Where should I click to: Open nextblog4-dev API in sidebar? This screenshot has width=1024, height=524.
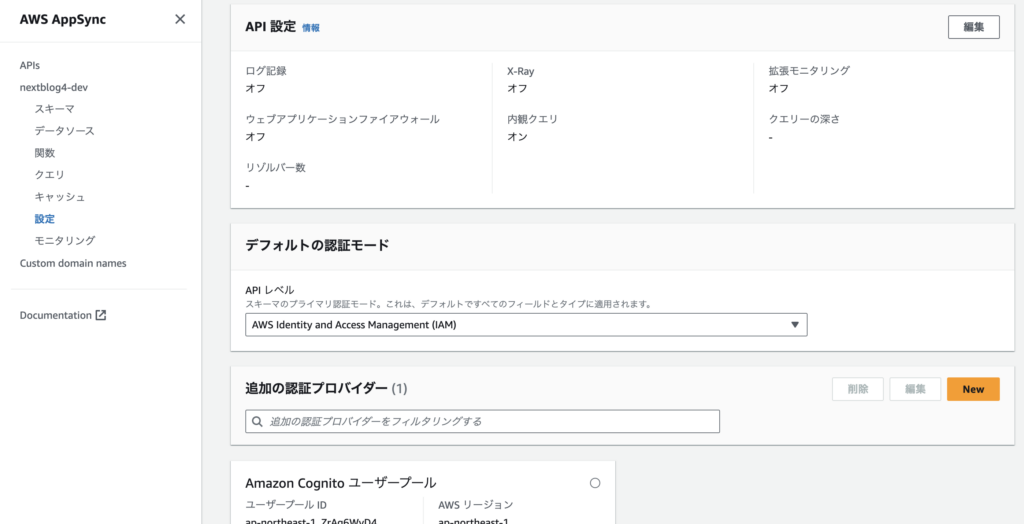coord(54,87)
